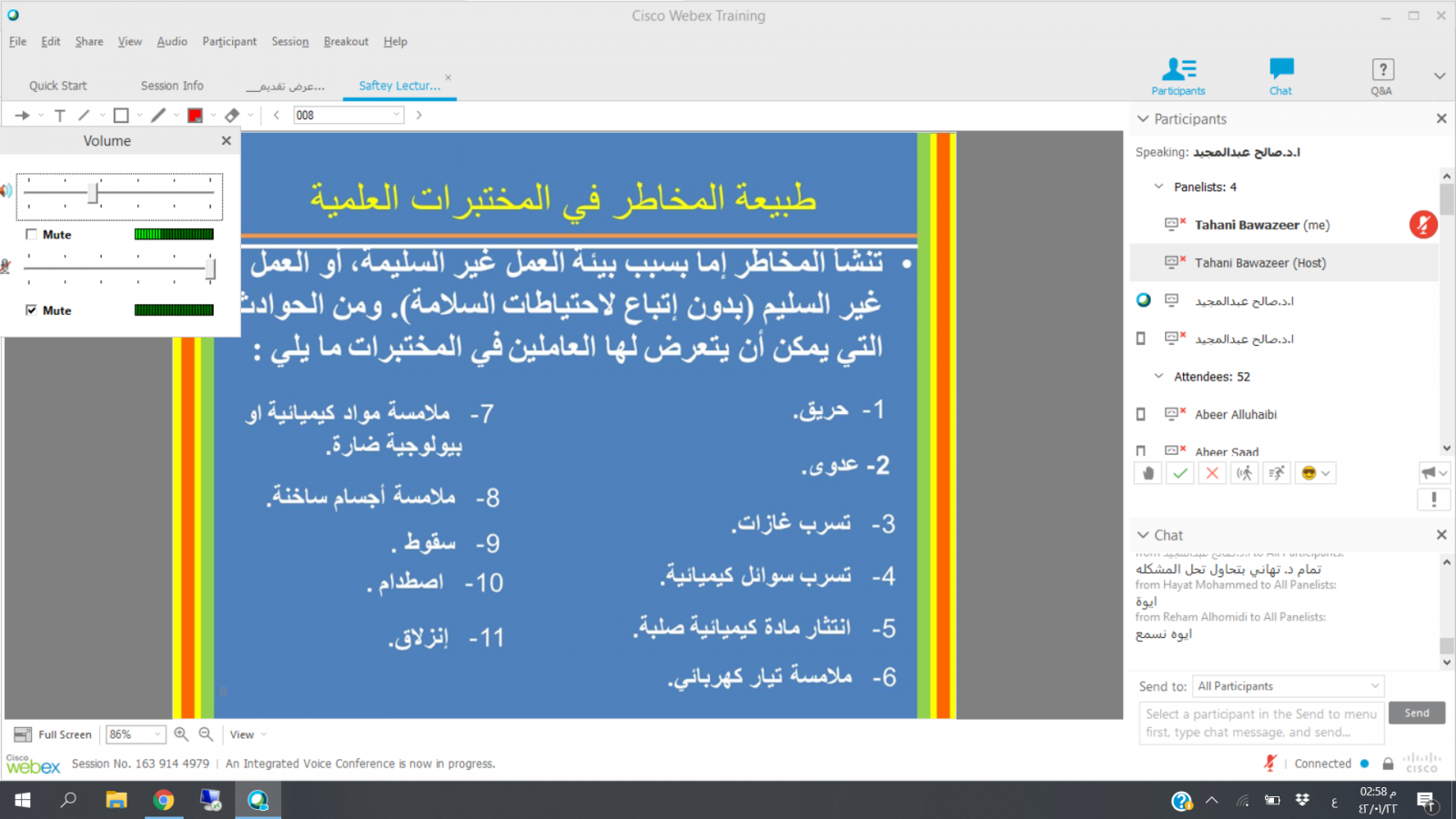Switch to the Session Info tab
Viewport: 1456px width, 819px height.
172,86
